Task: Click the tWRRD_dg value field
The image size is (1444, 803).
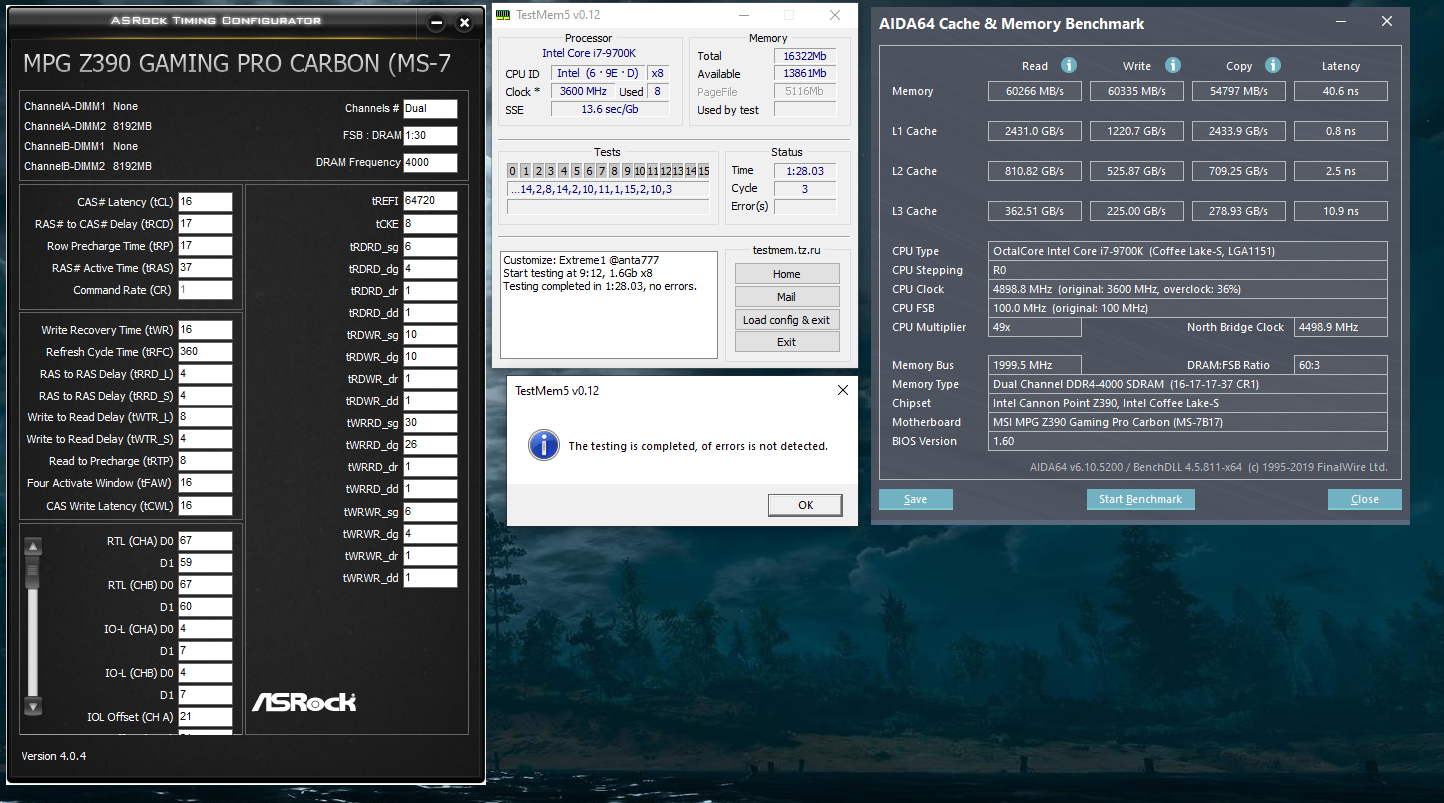Action: 430,445
